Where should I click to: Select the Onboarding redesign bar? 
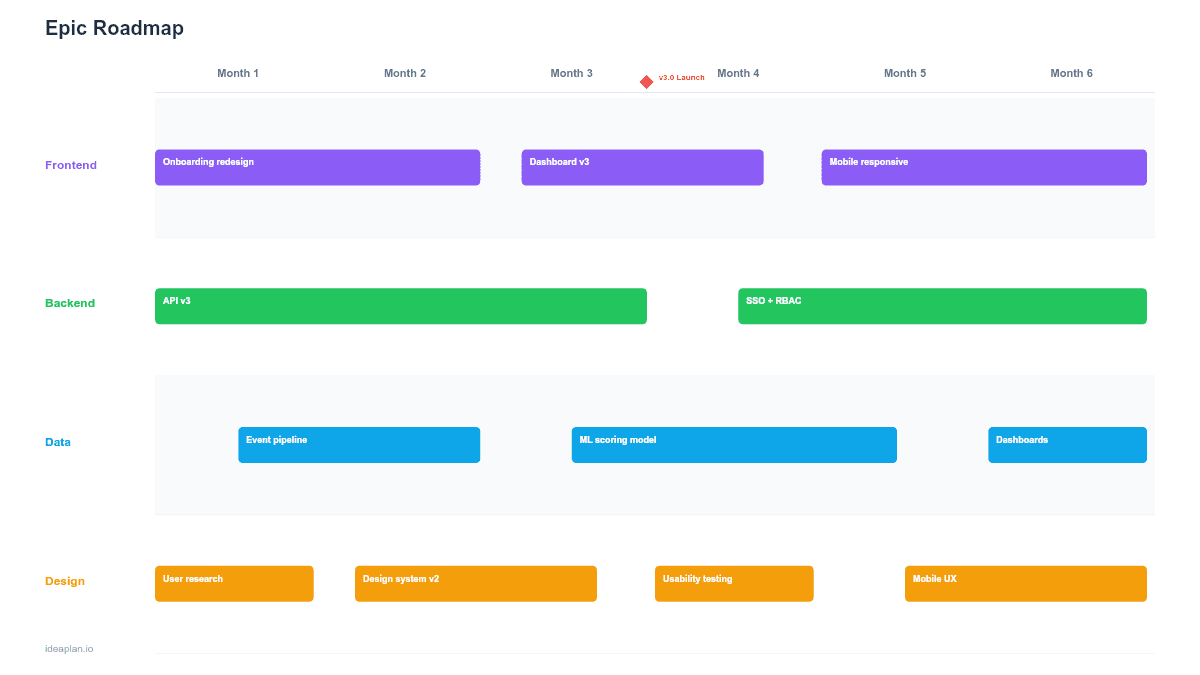(317, 167)
